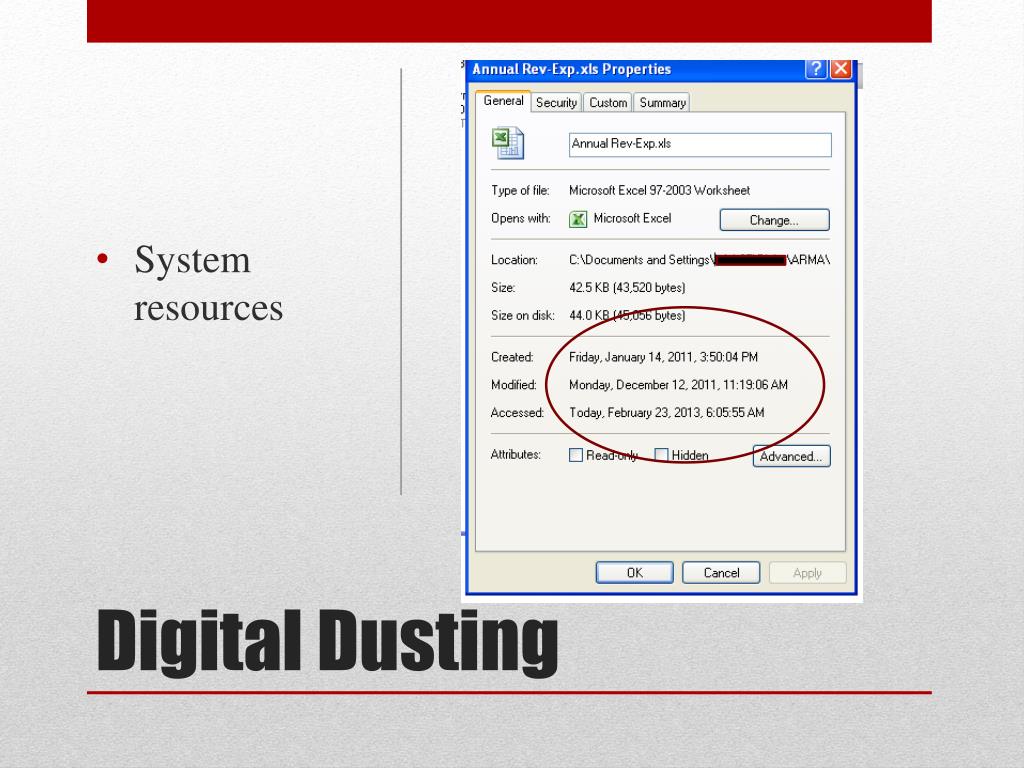Click the file name field Annual Rev-Exp.xls
The height and width of the screenshot is (768, 1024).
point(700,144)
